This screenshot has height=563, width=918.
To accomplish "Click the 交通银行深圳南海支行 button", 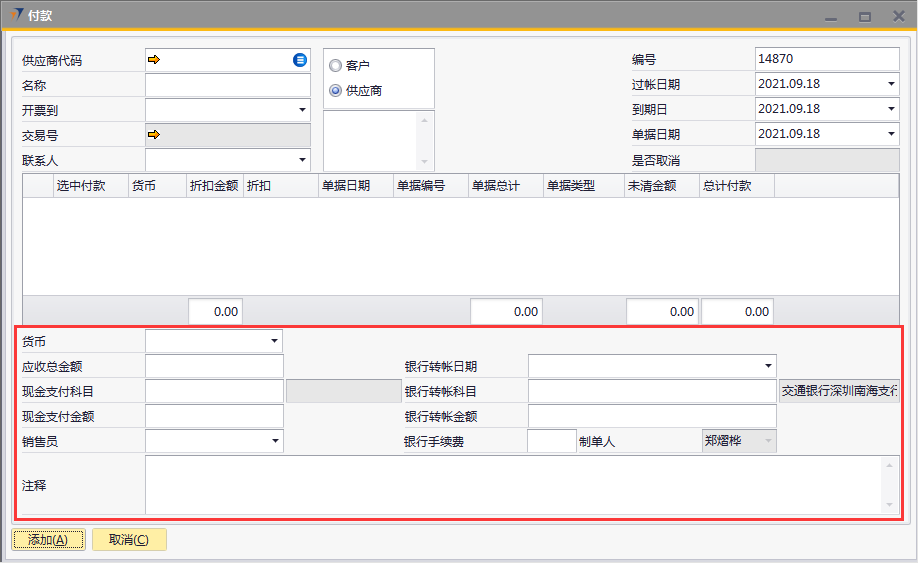I will coord(839,391).
